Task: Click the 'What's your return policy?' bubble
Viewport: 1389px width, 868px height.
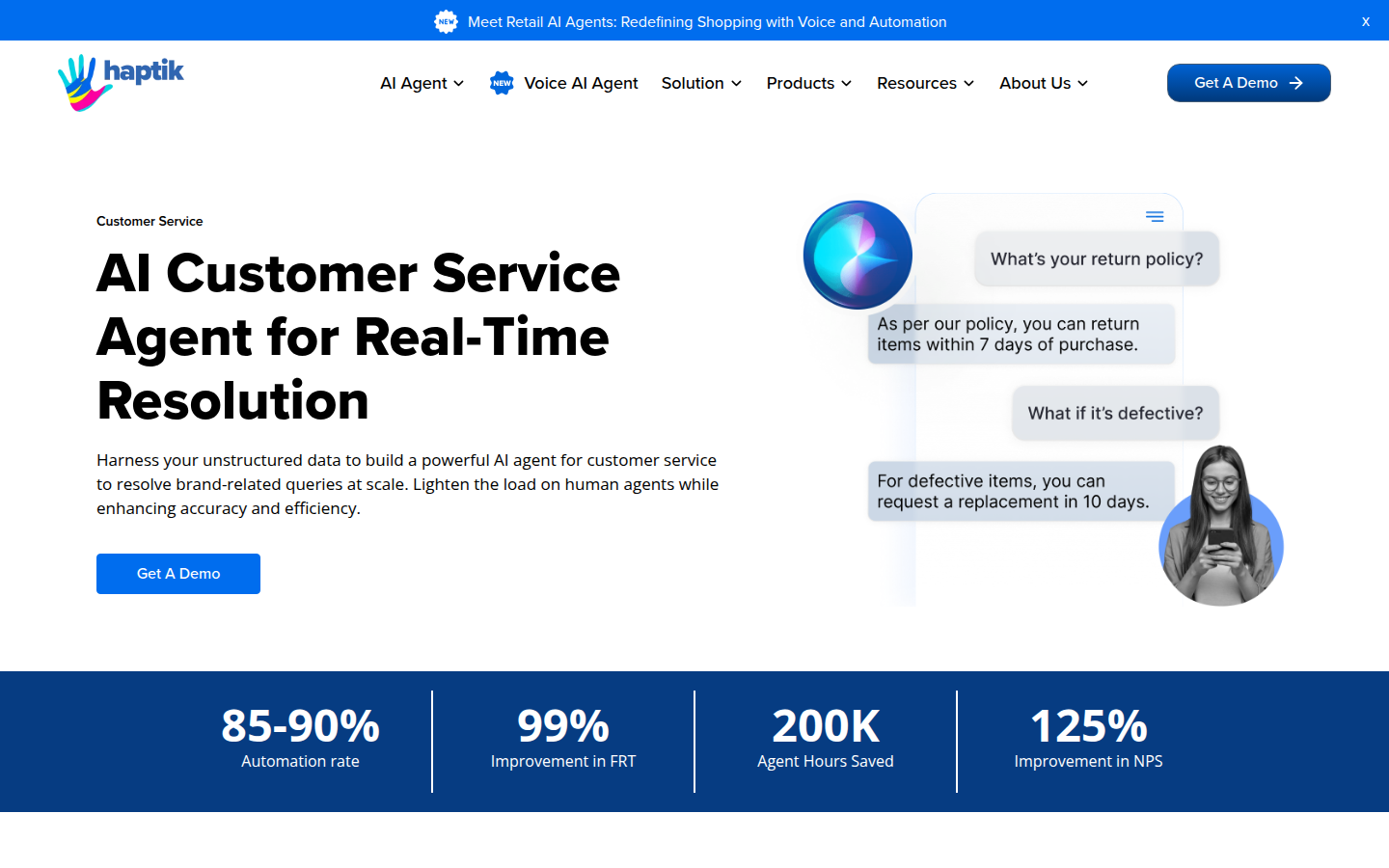Action: point(1097,258)
